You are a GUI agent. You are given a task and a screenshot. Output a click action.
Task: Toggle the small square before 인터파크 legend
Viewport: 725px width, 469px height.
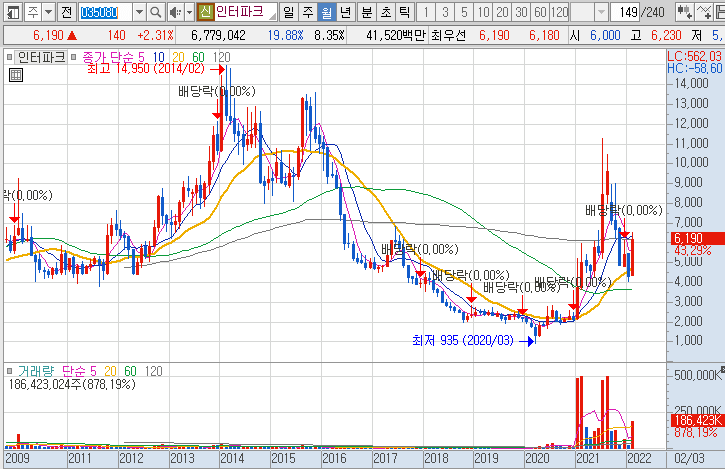point(9,57)
